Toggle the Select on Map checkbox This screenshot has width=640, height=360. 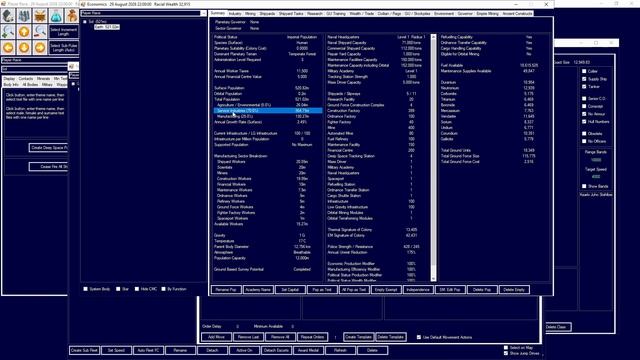pos(506,348)
